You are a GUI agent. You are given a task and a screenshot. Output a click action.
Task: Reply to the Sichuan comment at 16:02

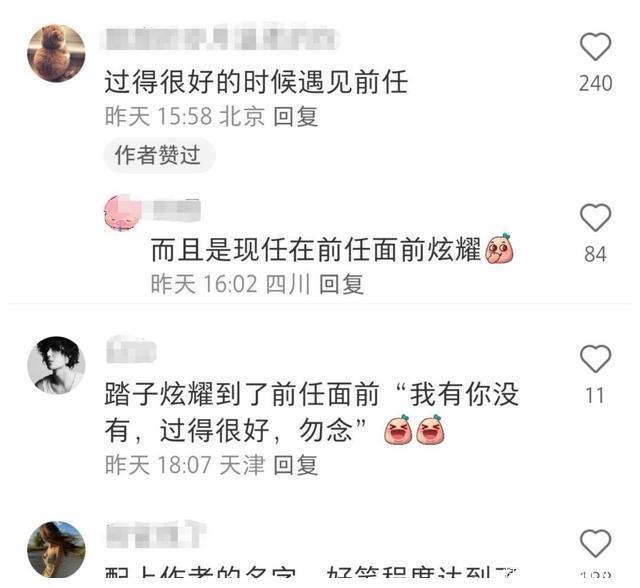point(341,284)
